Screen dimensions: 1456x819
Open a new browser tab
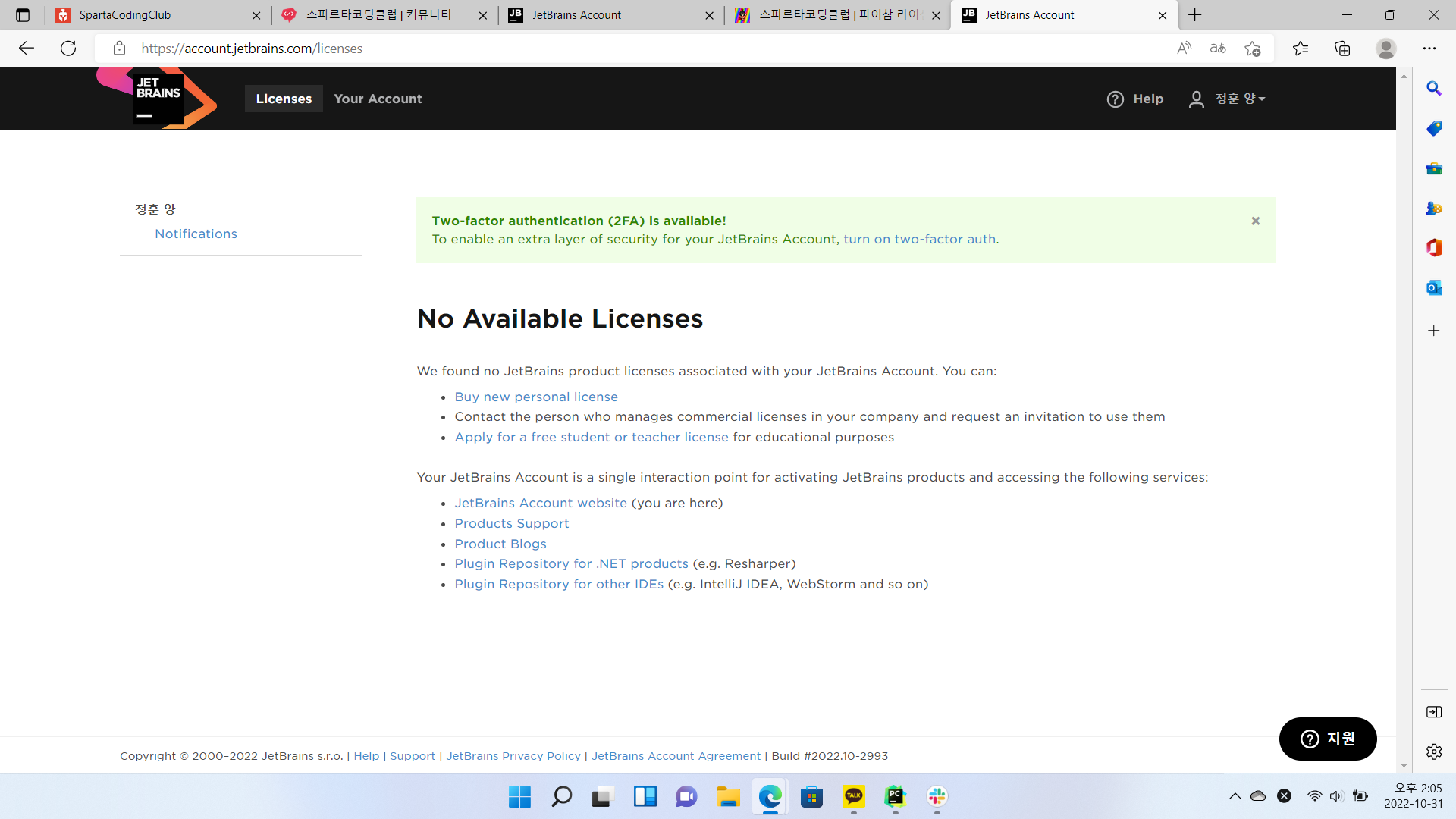[x=1195, y=15]
